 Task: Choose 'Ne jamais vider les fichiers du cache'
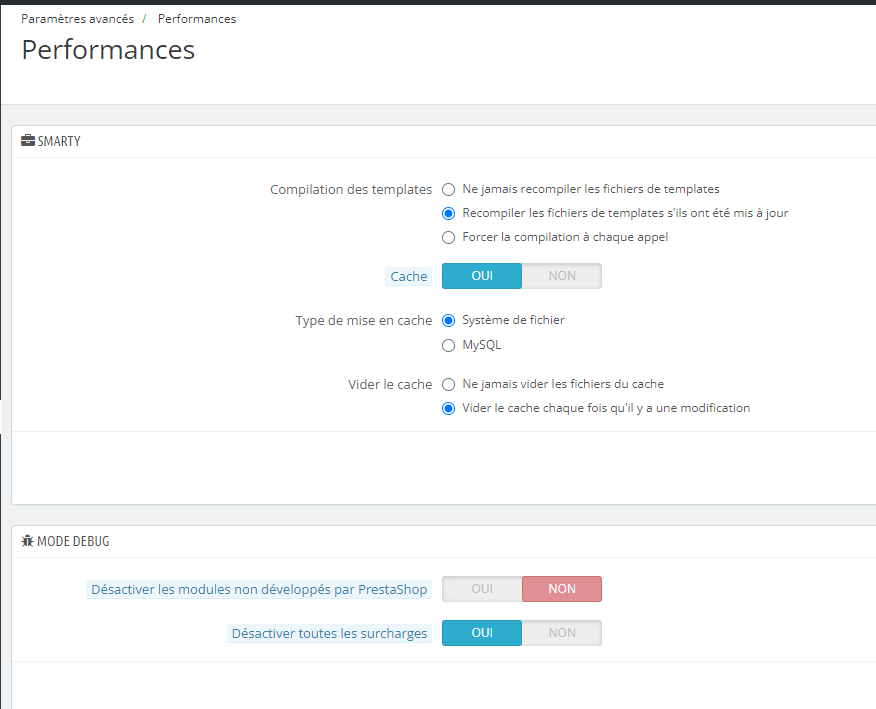tap(449, 384)
